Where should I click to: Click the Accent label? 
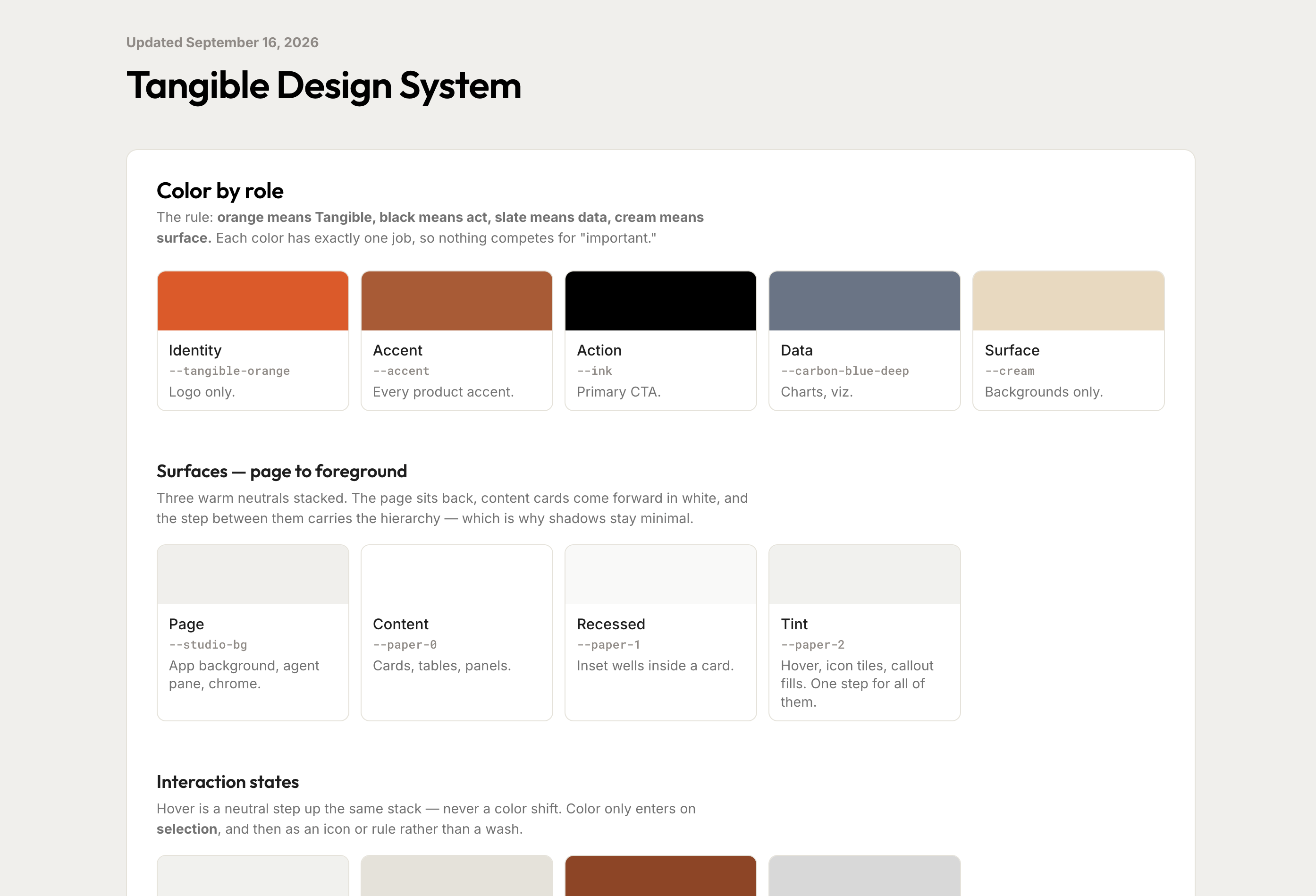click(x=397, y=350)
